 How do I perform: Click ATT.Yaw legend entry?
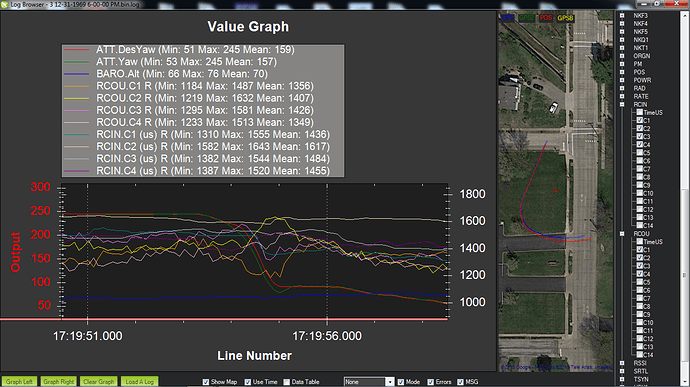click(x=170, y=62)
